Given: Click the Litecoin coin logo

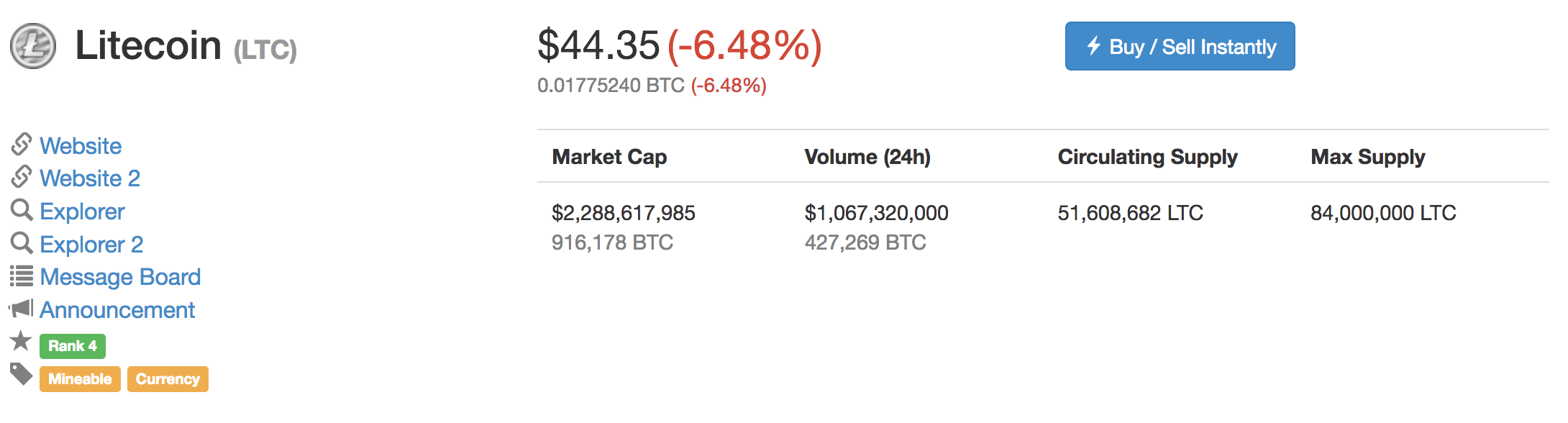Looking at the screenshot, I should 33,46.
